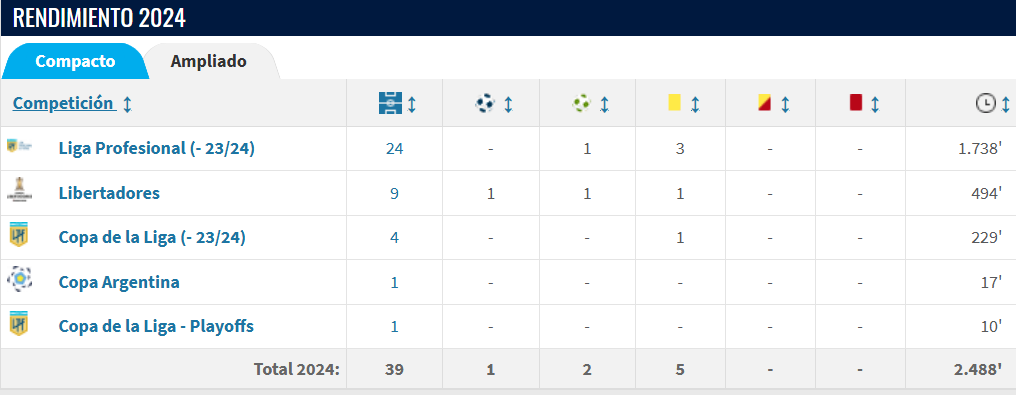The image size is (1016, 395).
Task: Toggle sort arrows beside matches icon
Action: tap(411, 104)
